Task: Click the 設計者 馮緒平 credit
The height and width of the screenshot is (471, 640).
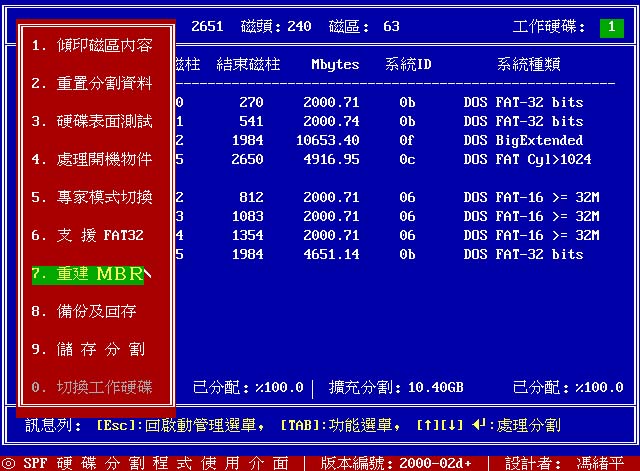Action: [x=564, y=463]
